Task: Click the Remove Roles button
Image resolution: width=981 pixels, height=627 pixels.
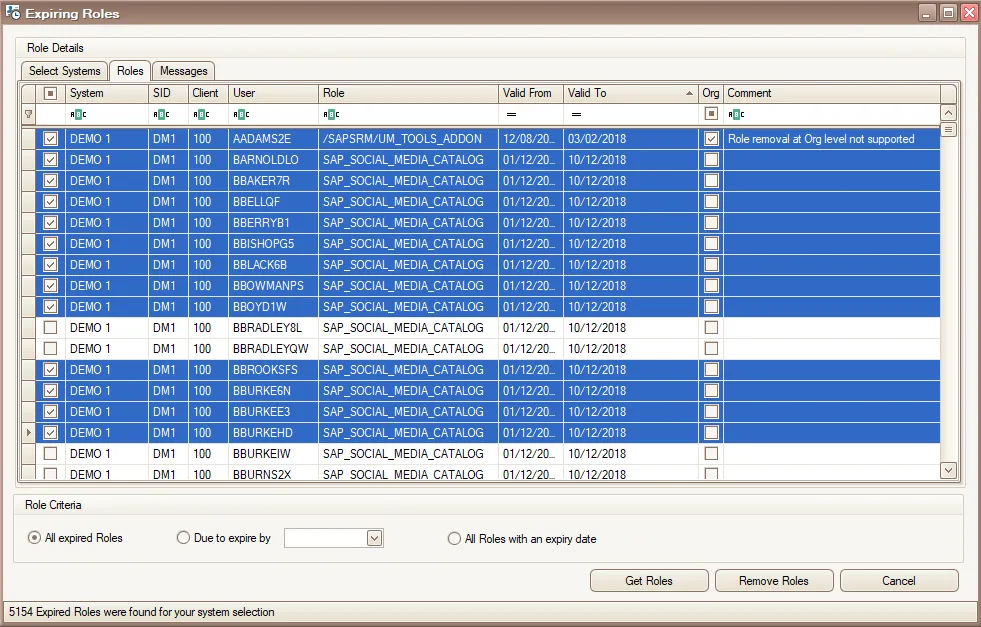Action: tap(774, 581)
